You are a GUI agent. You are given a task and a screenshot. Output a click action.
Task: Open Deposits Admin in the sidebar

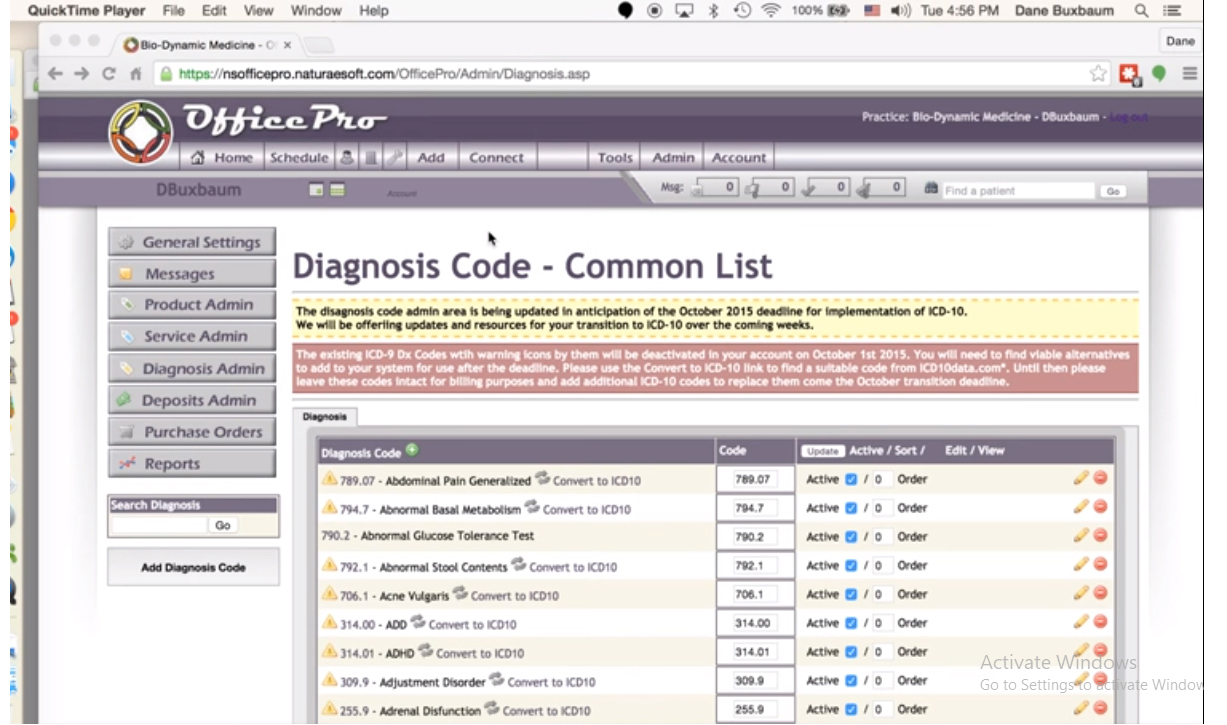click(x=192, y=400)
